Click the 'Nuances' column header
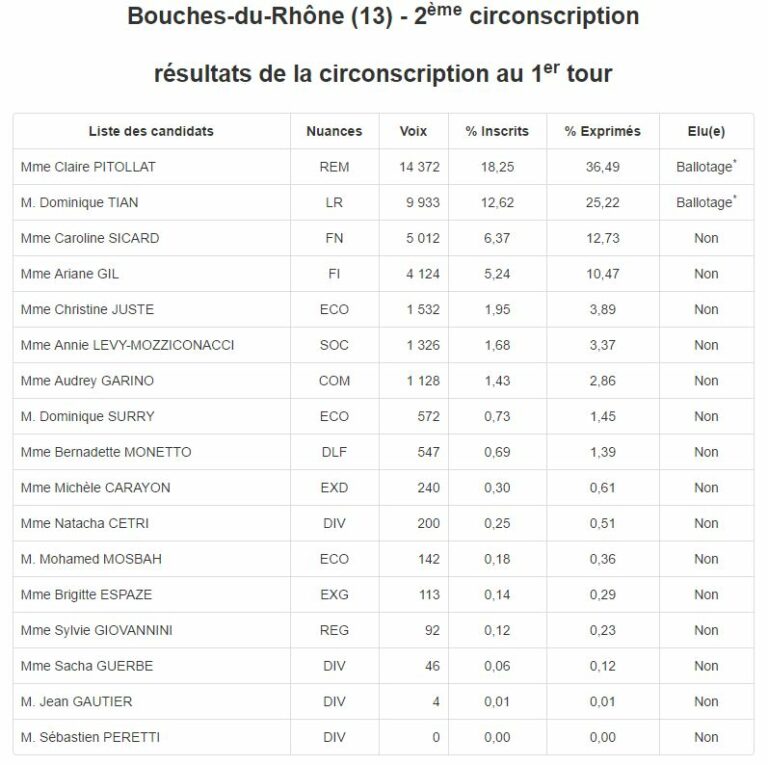The height and width of the screenshot is (765, 768). point(334,131)
